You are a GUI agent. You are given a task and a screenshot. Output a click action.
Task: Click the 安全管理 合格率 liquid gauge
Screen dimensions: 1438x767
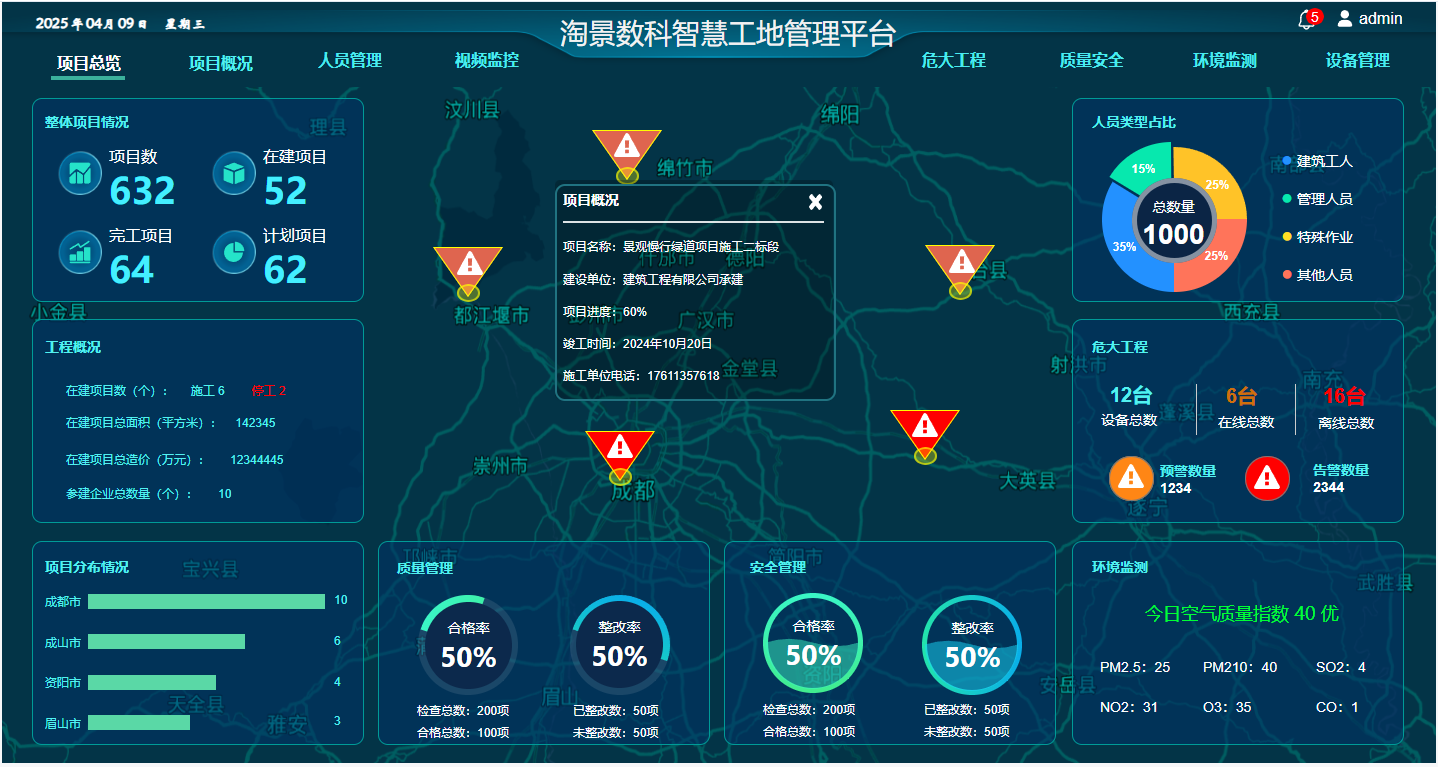813,644
